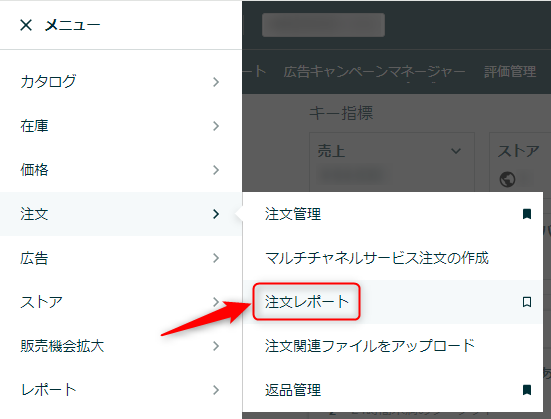
Task: Open 広告キャンペーンマネージャー link
Action: point(374,72)
